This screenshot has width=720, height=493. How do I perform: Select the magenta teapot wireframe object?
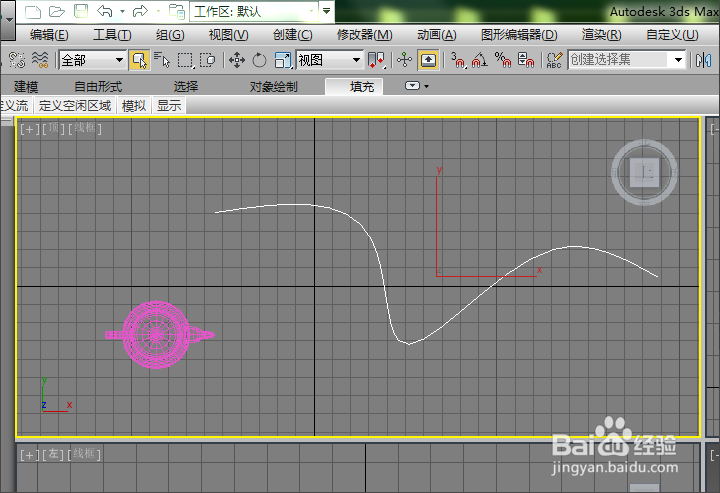[156, 335]
